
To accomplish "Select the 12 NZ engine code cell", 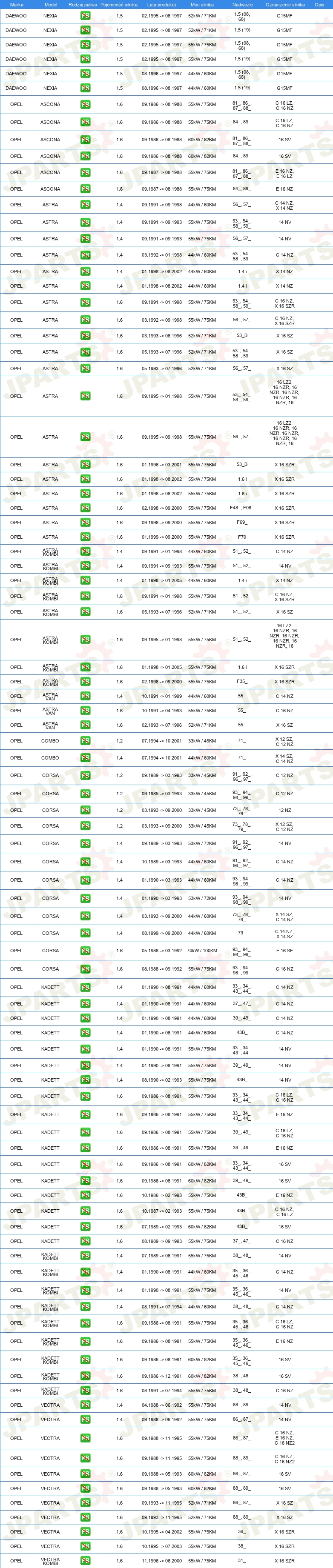I will coord(284,810).
